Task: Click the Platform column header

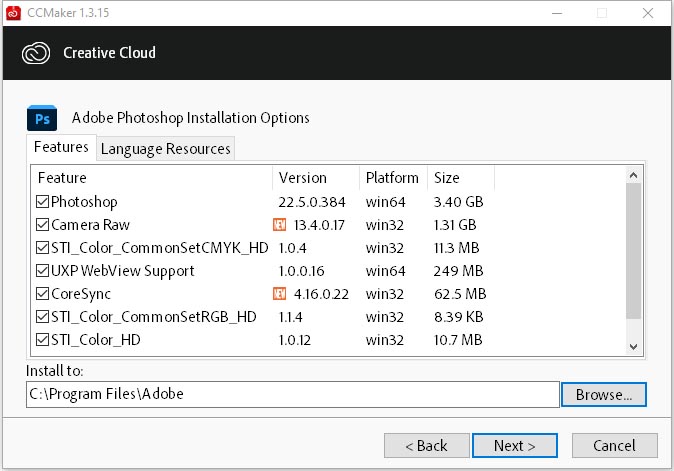Action: 393,178
